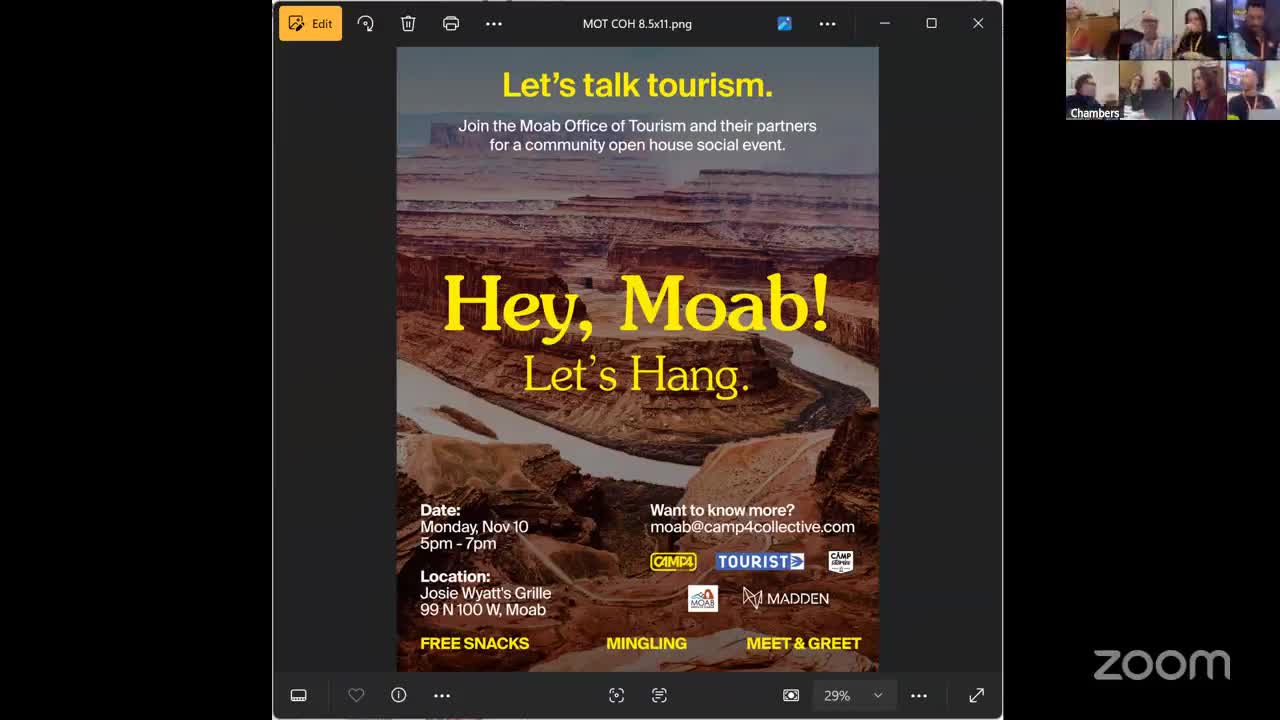
Task: Print the current image
Action: click(451, 23)
